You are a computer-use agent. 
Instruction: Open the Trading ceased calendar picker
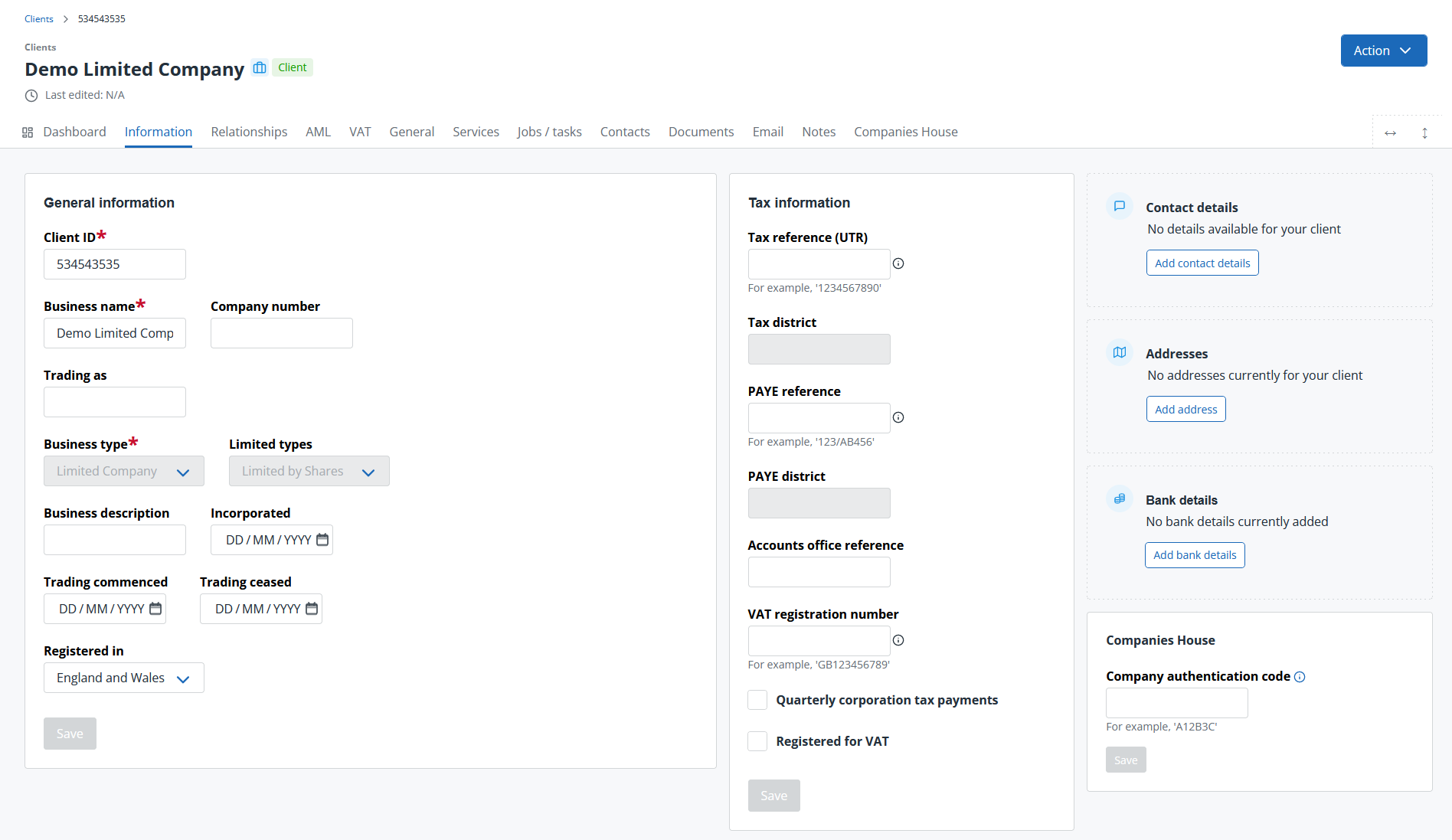click(x=312, y=609)
